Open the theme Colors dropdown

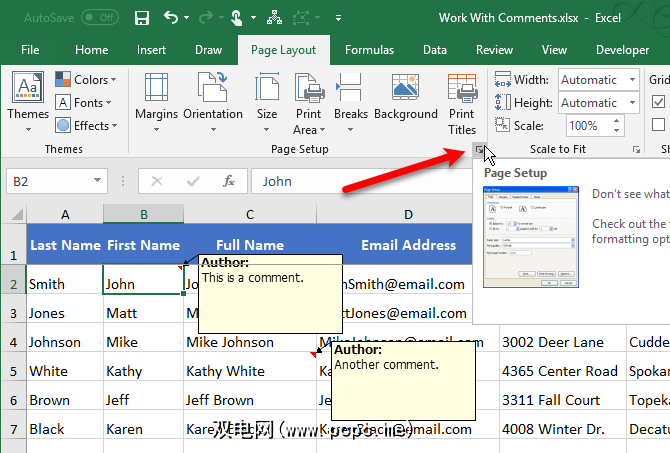tap(86, 80)
